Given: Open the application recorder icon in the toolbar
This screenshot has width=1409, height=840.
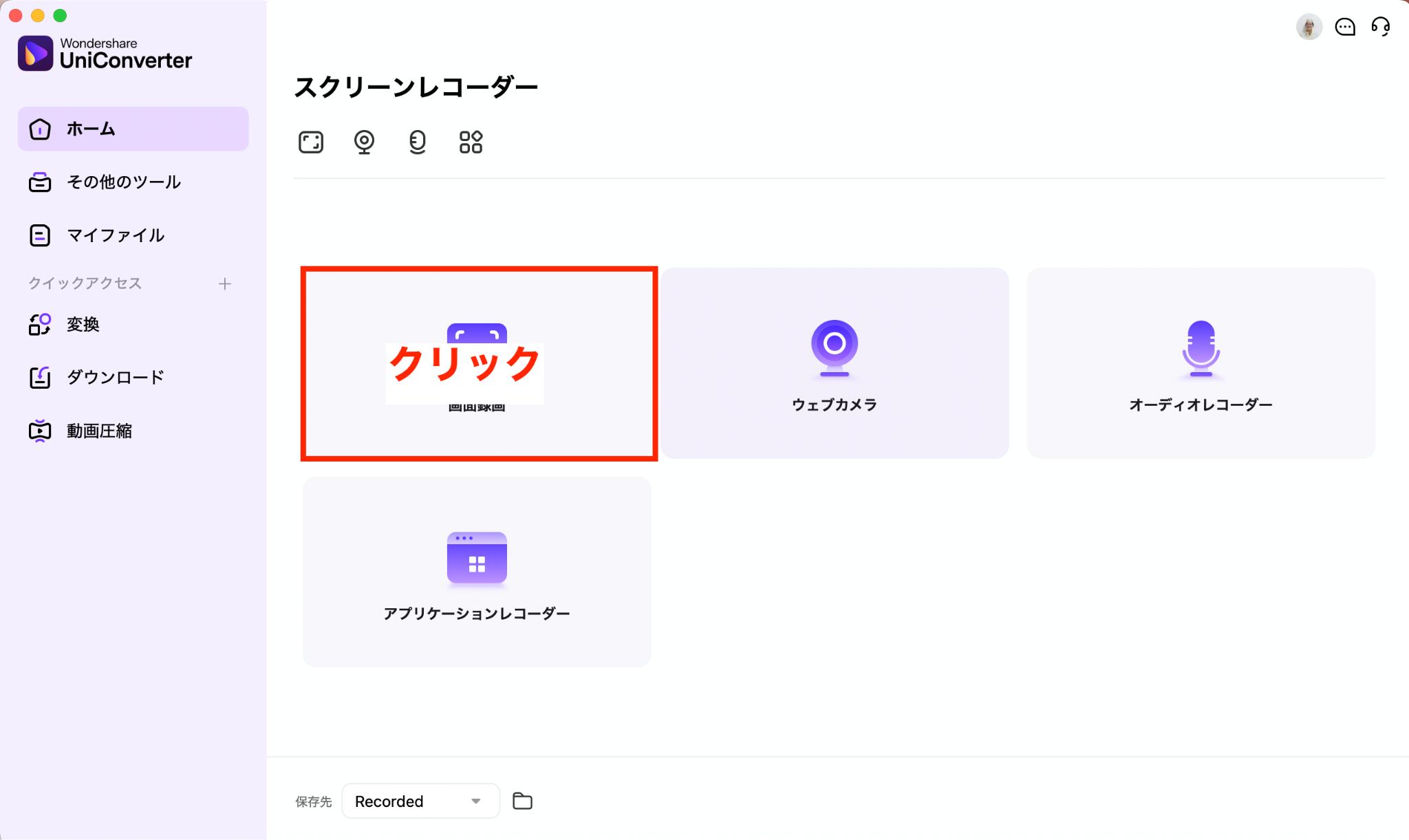Looking at the screenshot, I should [471, 142].
